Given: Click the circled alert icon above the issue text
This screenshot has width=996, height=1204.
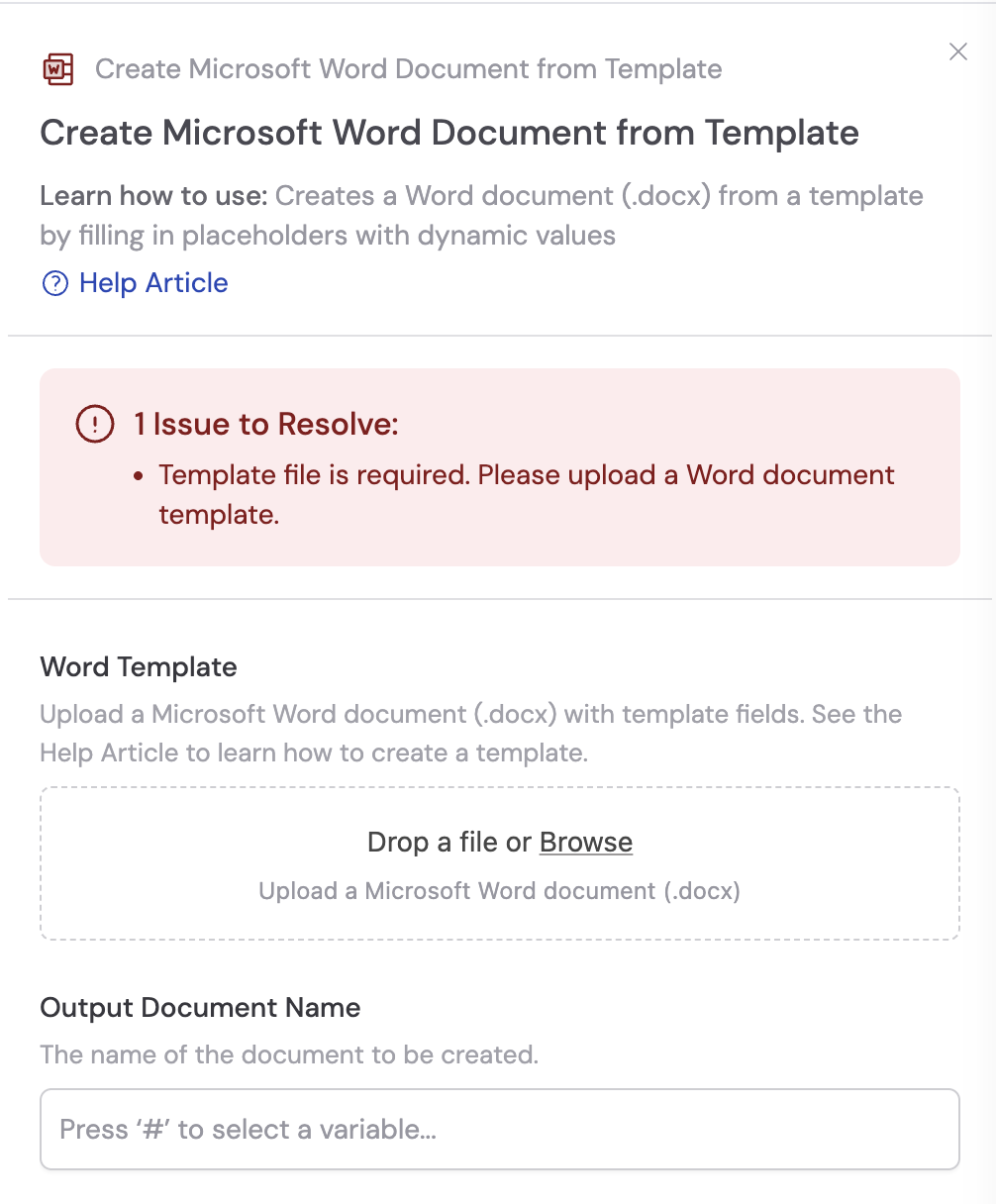Looking at the screenshot, I should [93, 424].
